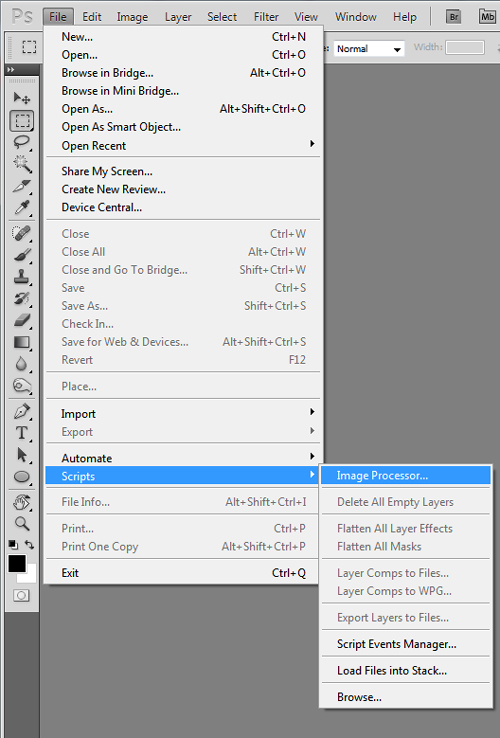This screenshot has height=738, width=500.
Task: Launch Image Processor... script
Action: (406, 475)
